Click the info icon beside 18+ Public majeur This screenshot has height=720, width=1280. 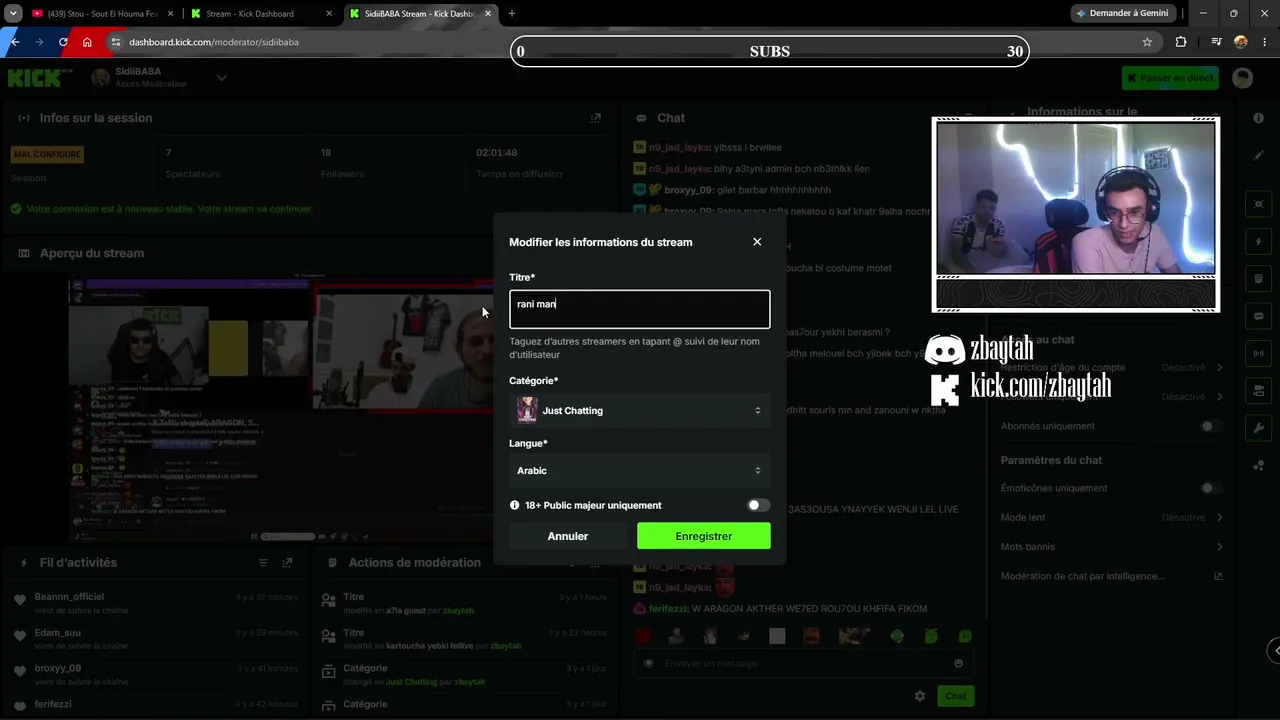point(515,505)
